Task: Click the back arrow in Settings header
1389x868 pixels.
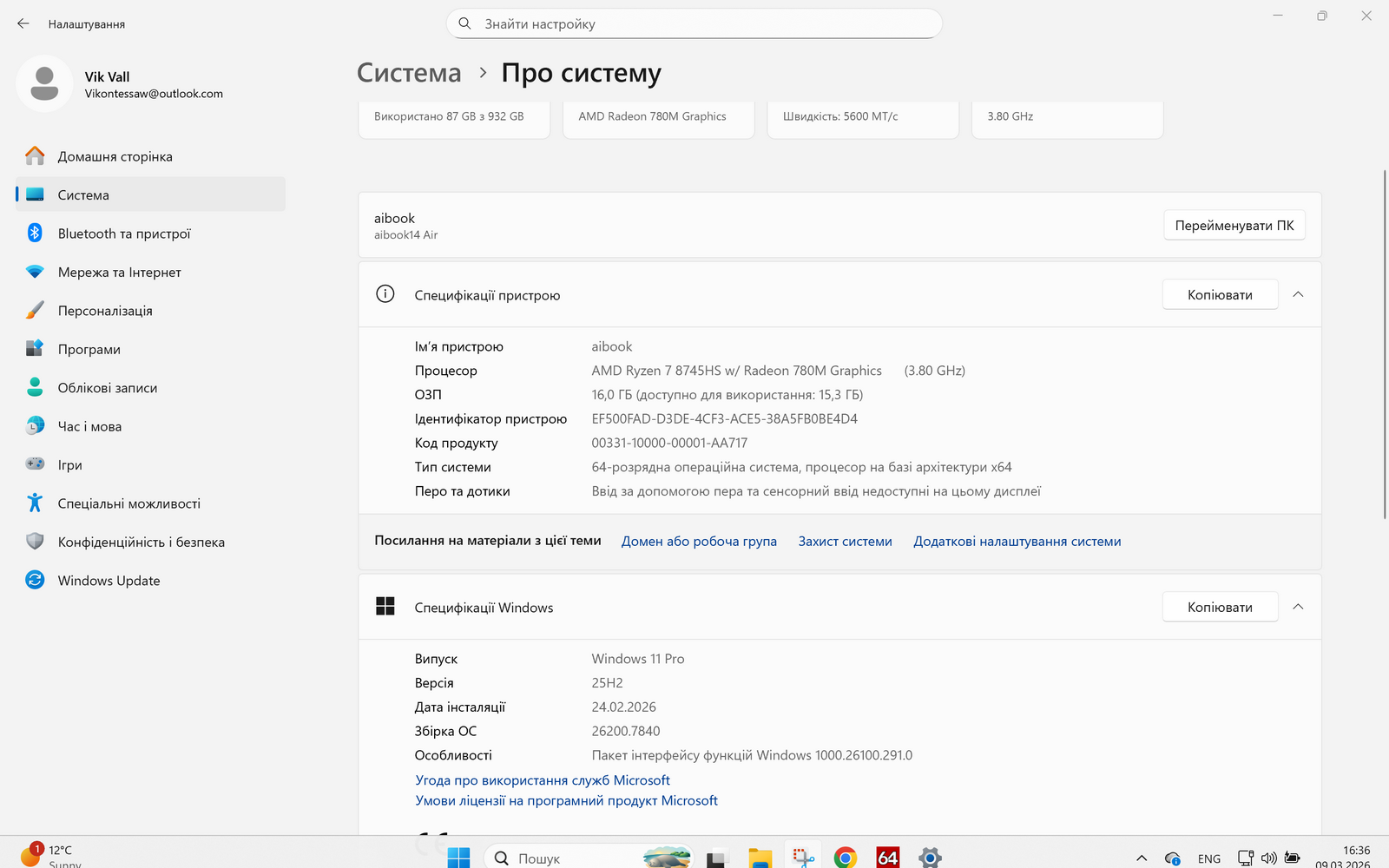Action: (23, 24)
